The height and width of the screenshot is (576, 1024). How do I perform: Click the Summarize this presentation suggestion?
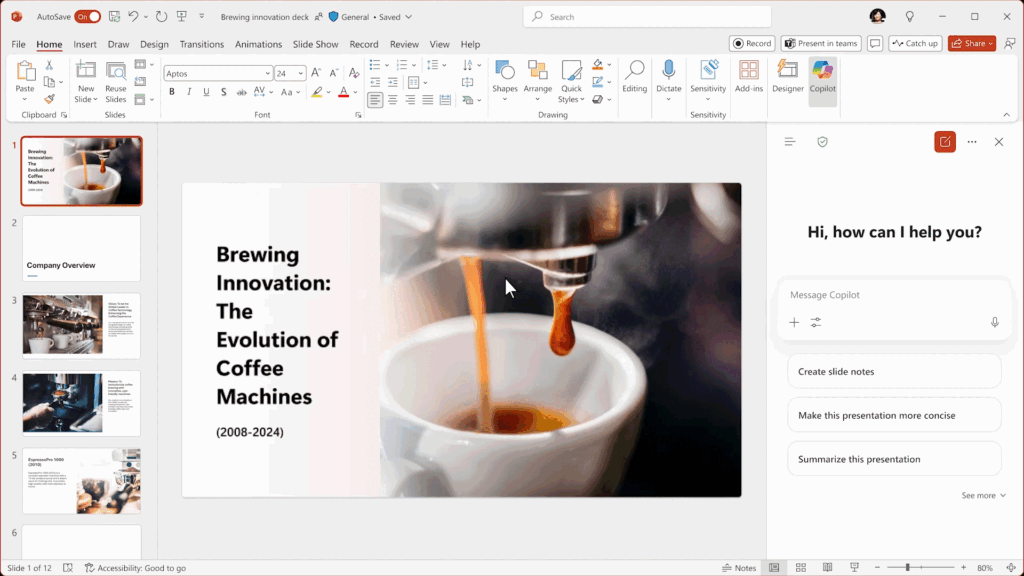(893, 459)
